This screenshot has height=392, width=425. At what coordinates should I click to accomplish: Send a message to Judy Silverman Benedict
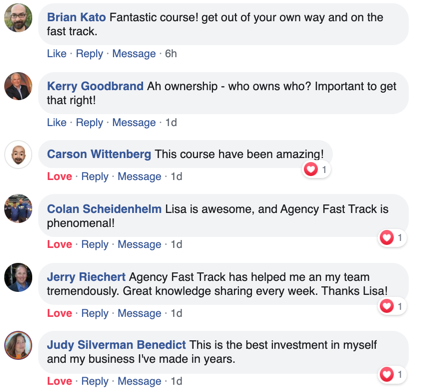tap(139, 381)
